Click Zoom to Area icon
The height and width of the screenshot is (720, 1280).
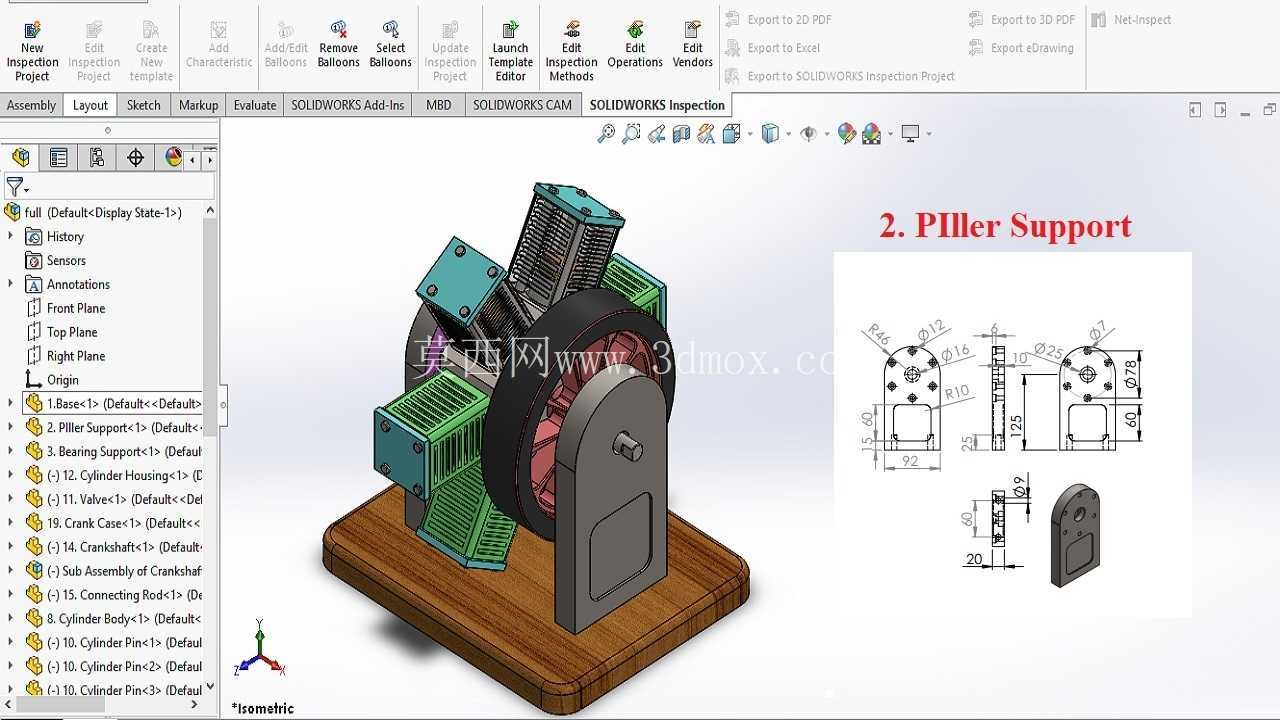coord(631,133)
